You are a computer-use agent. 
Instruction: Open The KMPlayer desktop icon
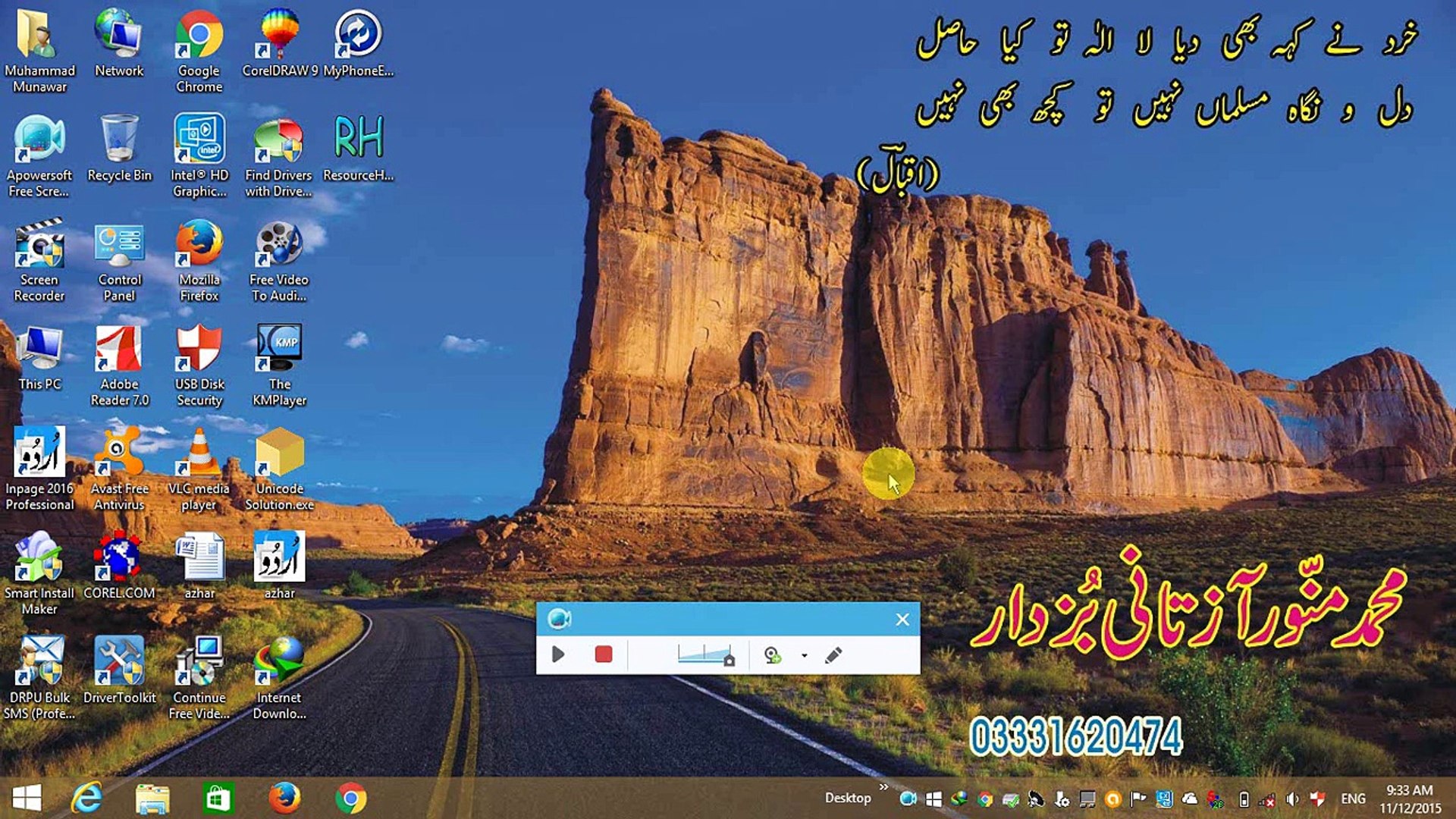pyautogui.click(x=279, y=364)
